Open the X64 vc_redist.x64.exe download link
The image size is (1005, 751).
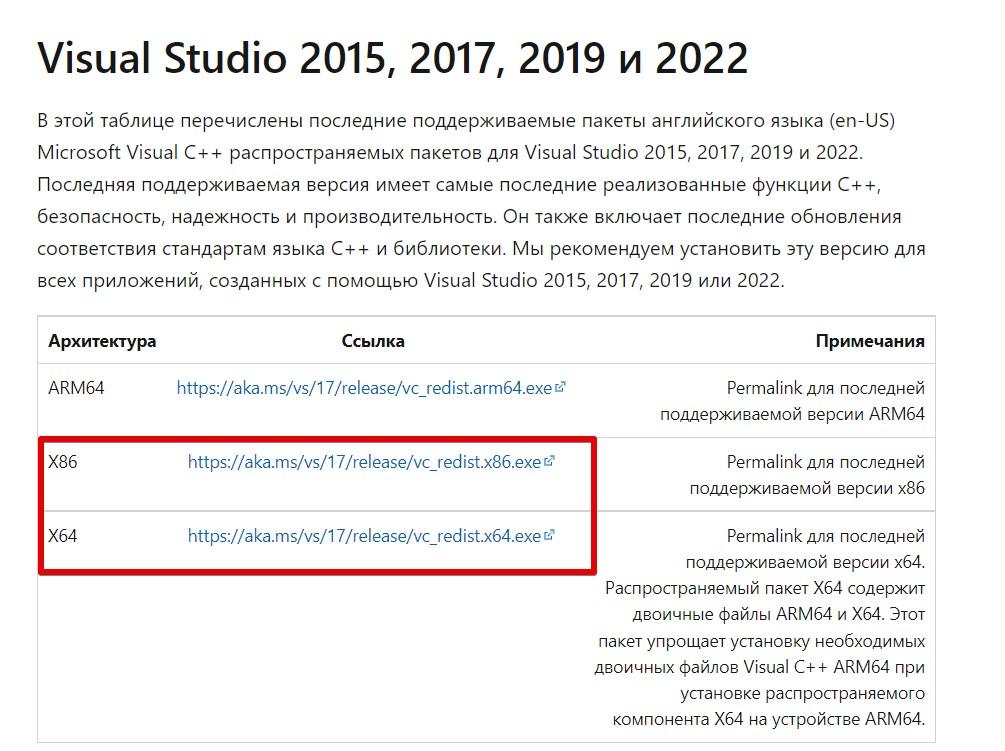point(364,536)
